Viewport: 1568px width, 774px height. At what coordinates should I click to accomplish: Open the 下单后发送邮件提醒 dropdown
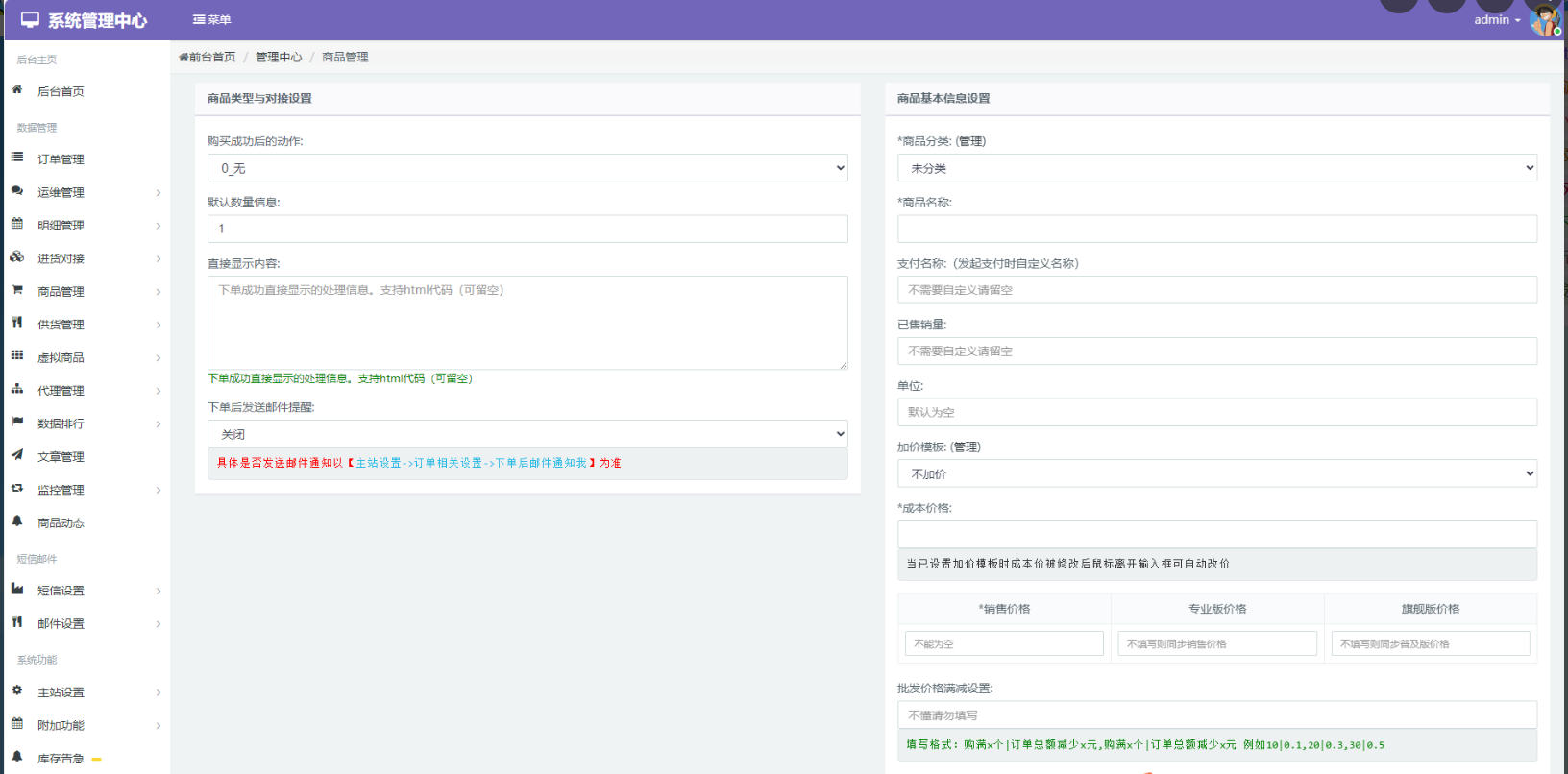[x=527, y=434]
